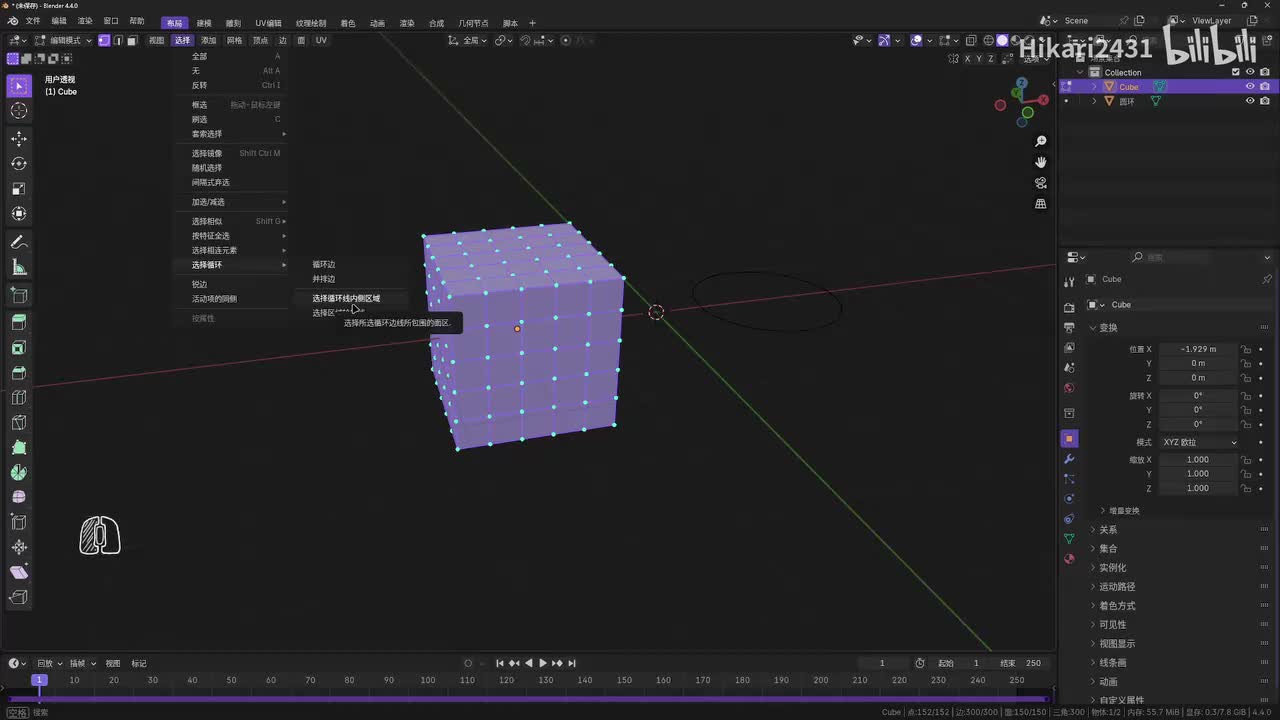Expand the Motion Paths panel
Screen dimensions: 1280x720
point(1116,586)
